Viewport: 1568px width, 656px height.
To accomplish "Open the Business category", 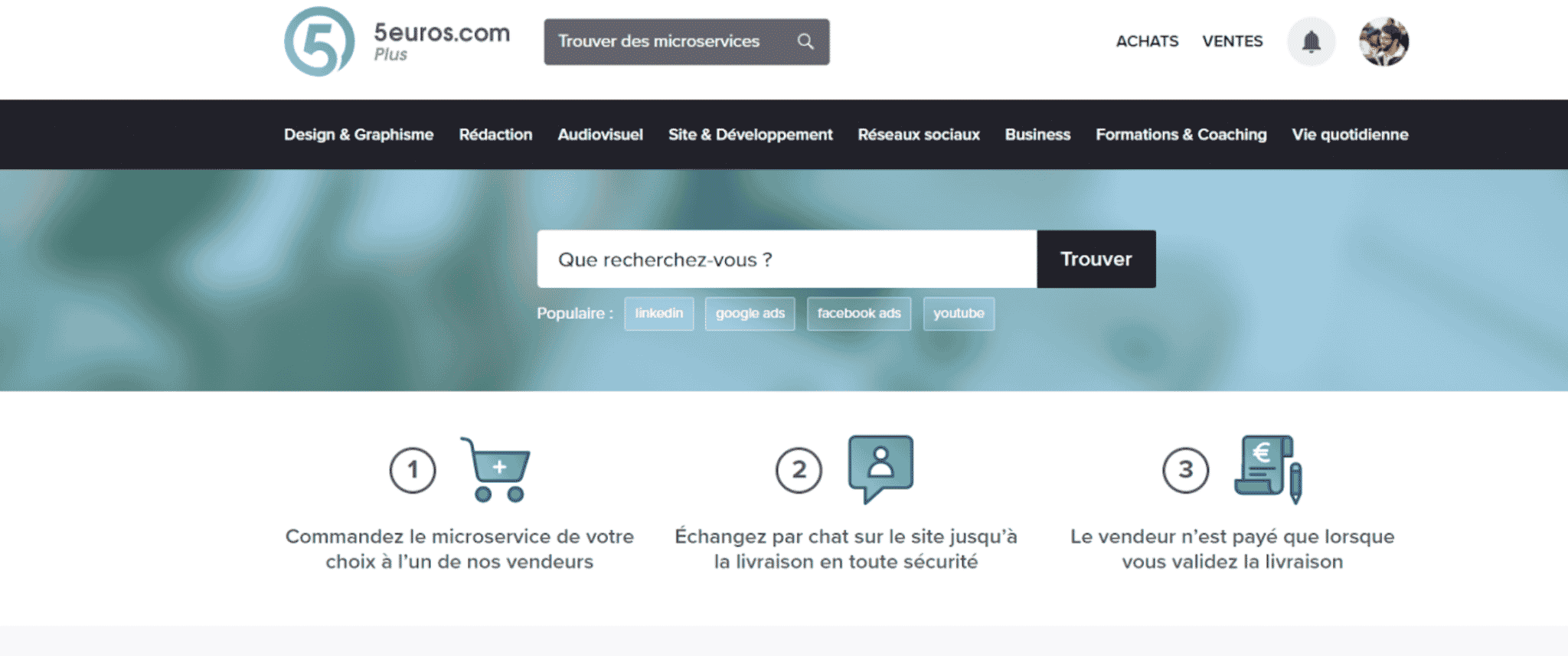I will click(1037, 135).
